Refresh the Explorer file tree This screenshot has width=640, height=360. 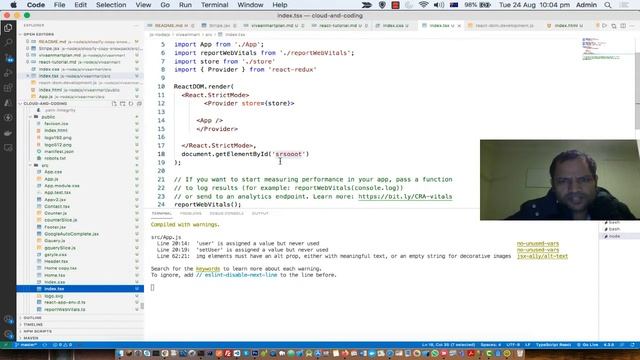[x=131, y=104]
